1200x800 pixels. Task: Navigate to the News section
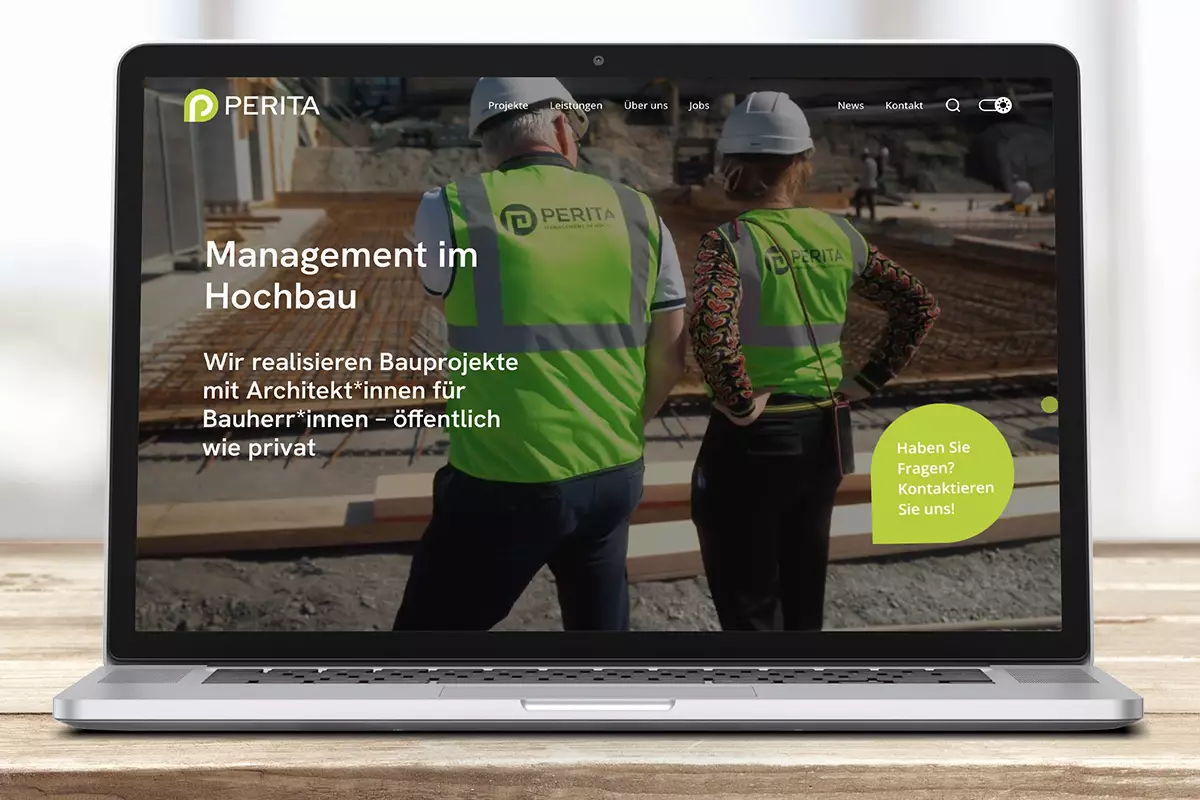pyautogui.click(x=850, y=105)
